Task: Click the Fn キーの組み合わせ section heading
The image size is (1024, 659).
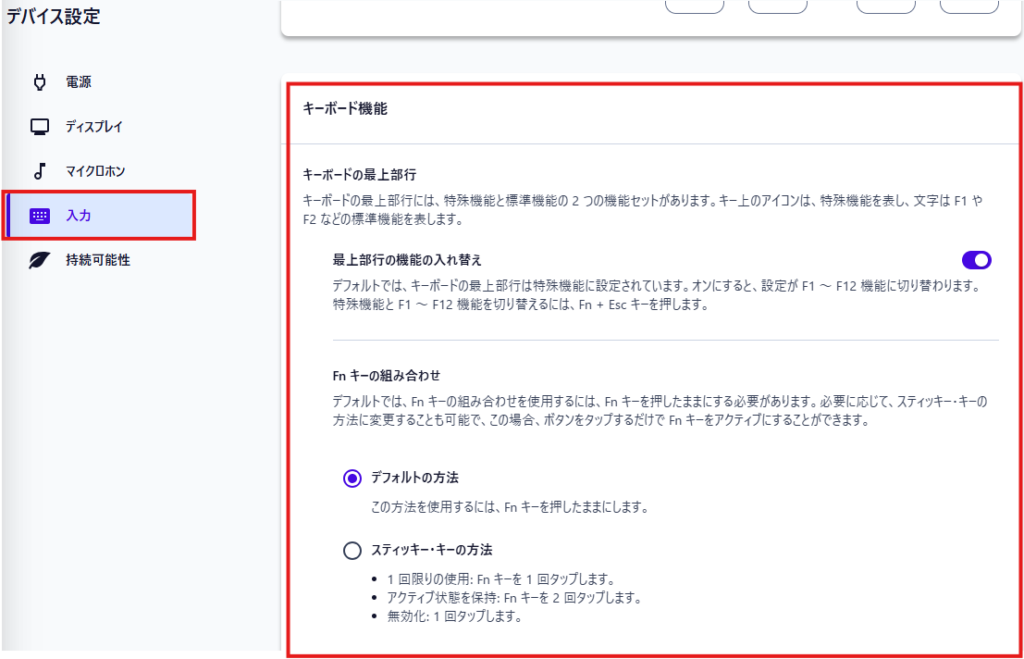Action: pyautogui.click(x=385, y=376)
